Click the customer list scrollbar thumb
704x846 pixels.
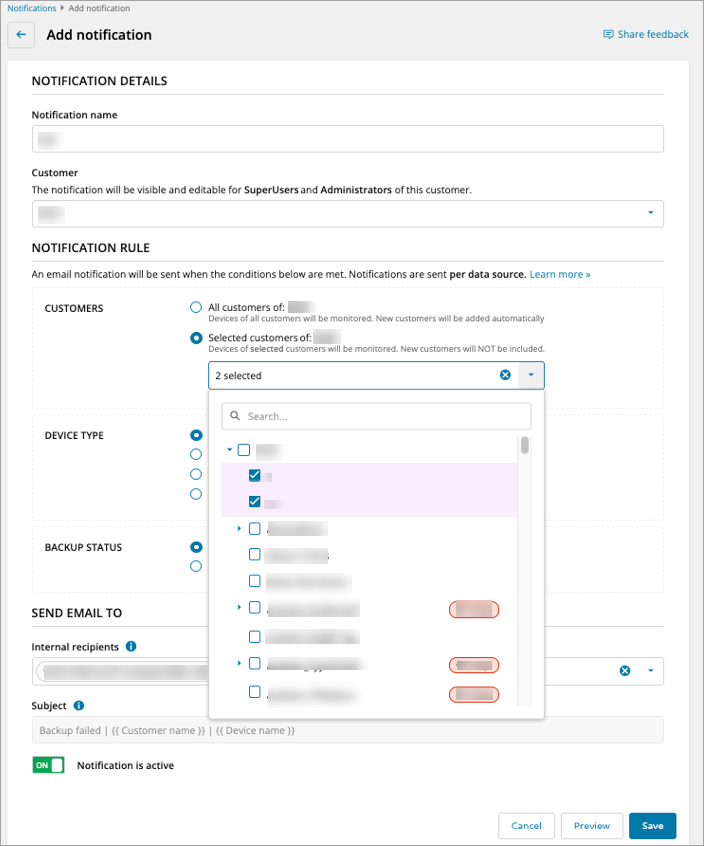(x=525, y=445)
